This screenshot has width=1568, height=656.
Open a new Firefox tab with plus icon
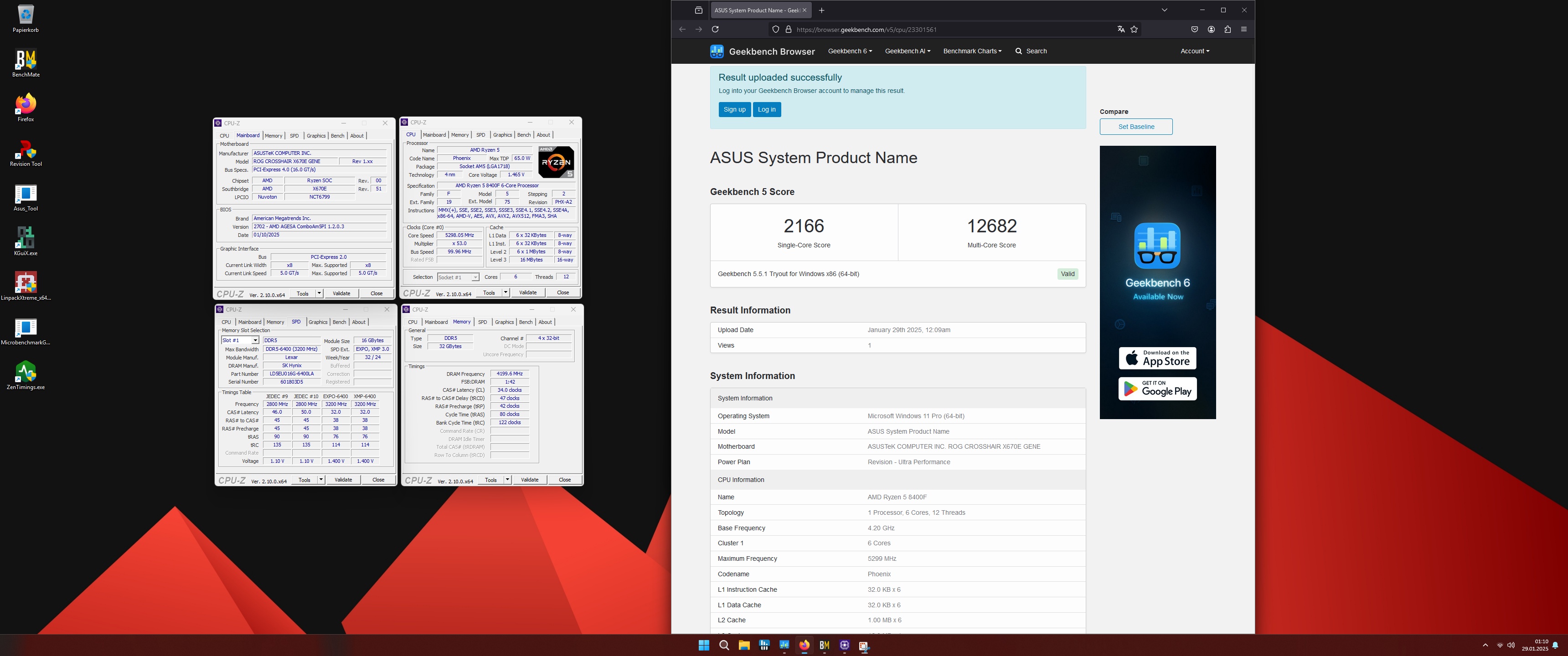tap(821, 10)
